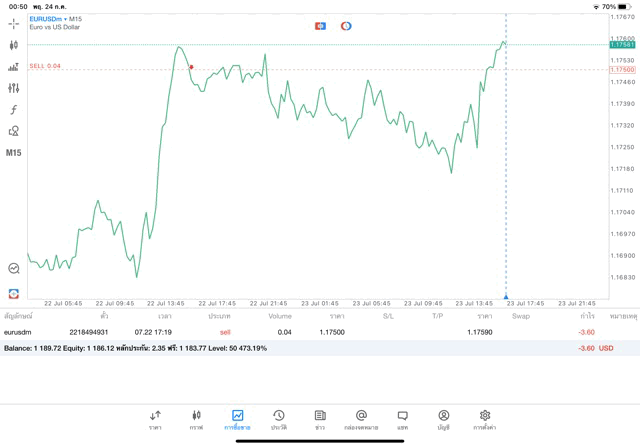Viewport: 640px width, 447px height.
Task: Open the mailbox @ tab
Action: [361, 419]
